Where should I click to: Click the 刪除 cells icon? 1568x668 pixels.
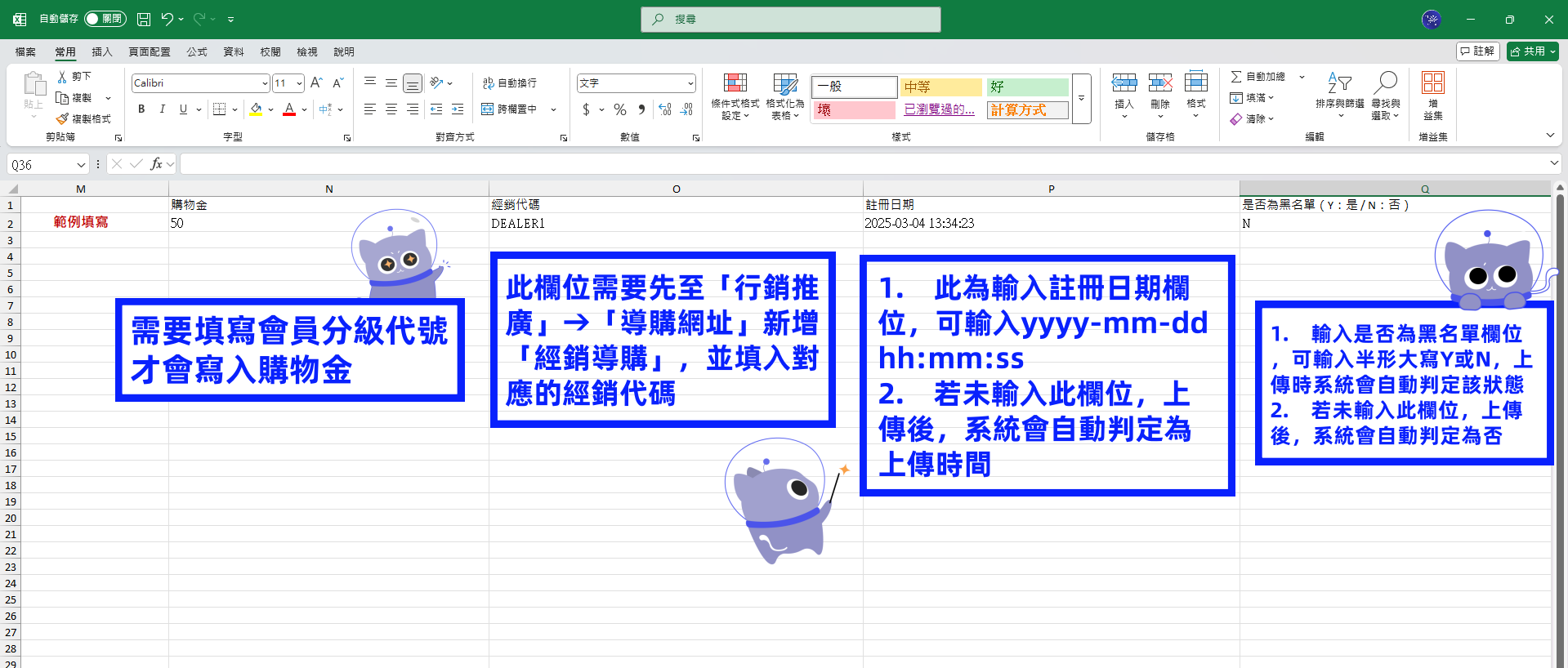(1160, 82)
